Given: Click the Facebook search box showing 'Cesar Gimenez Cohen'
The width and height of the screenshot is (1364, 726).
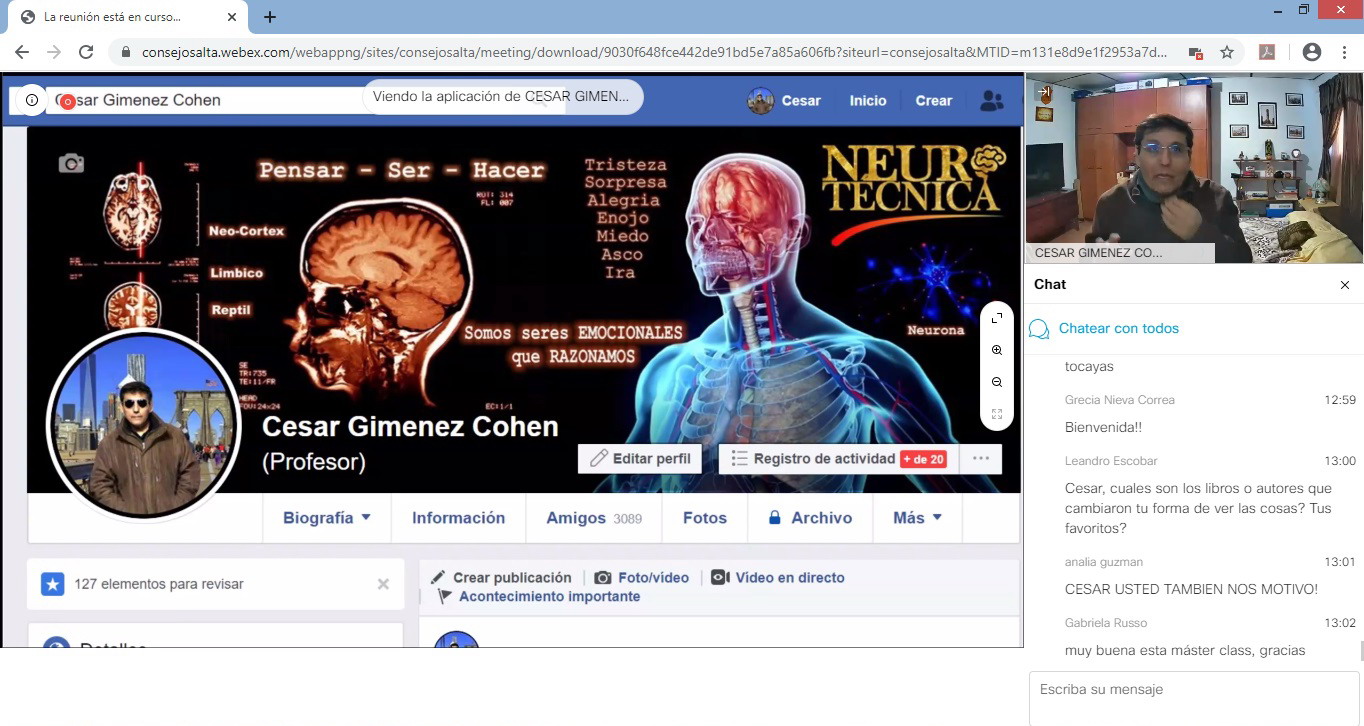Looking at the screenshot, I should (305, 100).
